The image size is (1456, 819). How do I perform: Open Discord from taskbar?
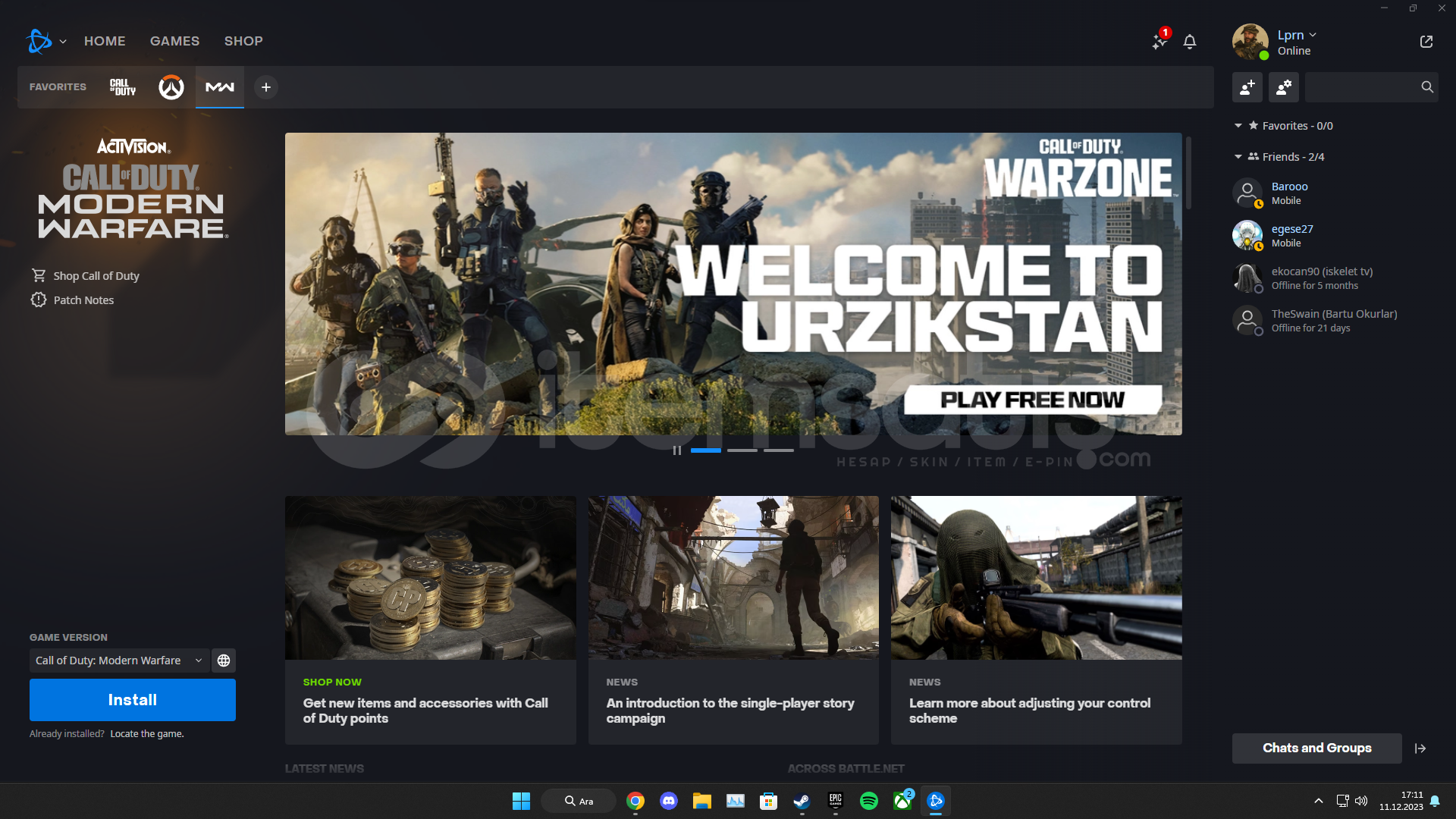coord(669,801)
